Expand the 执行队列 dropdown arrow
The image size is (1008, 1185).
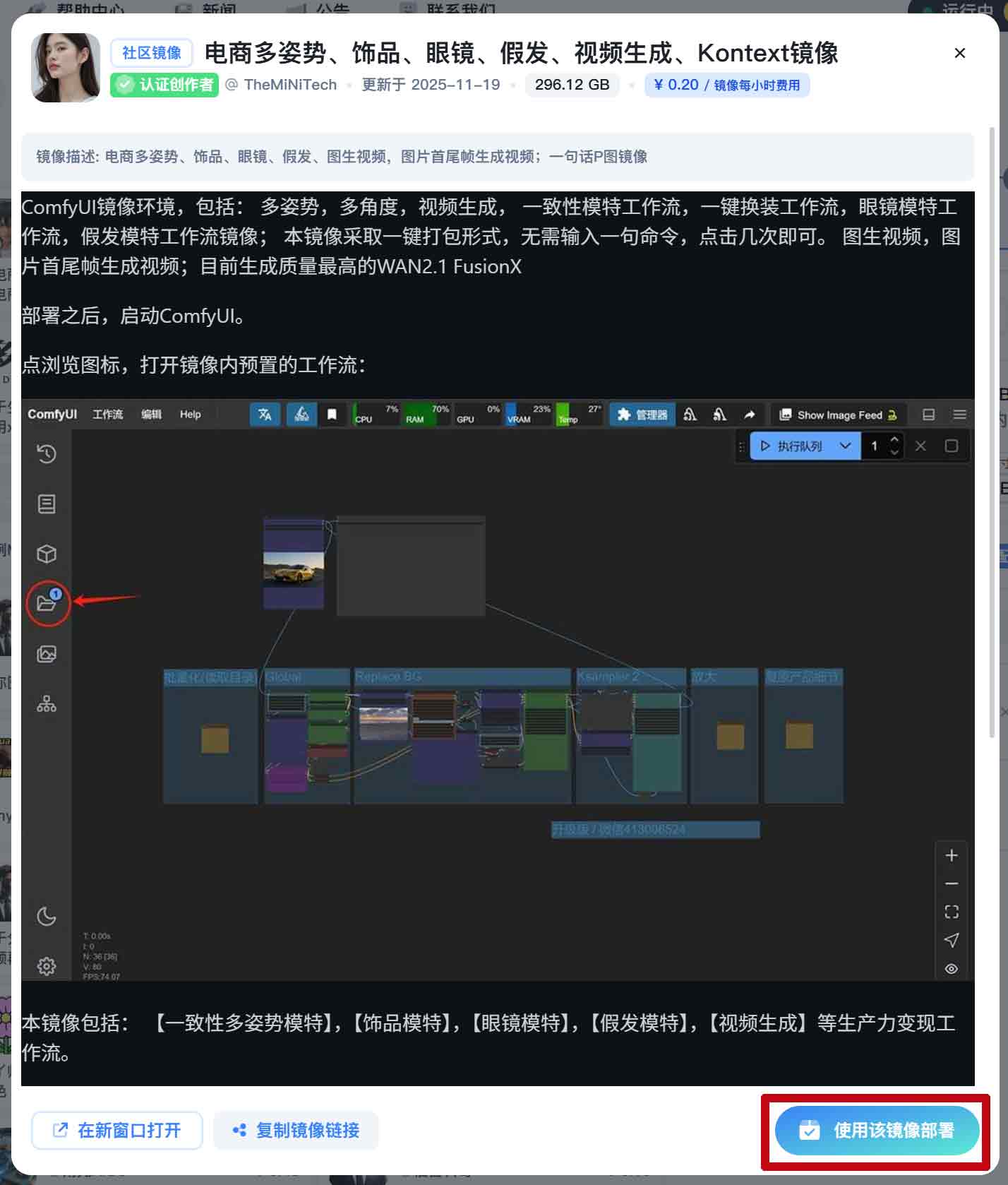(x=845, y=446)
